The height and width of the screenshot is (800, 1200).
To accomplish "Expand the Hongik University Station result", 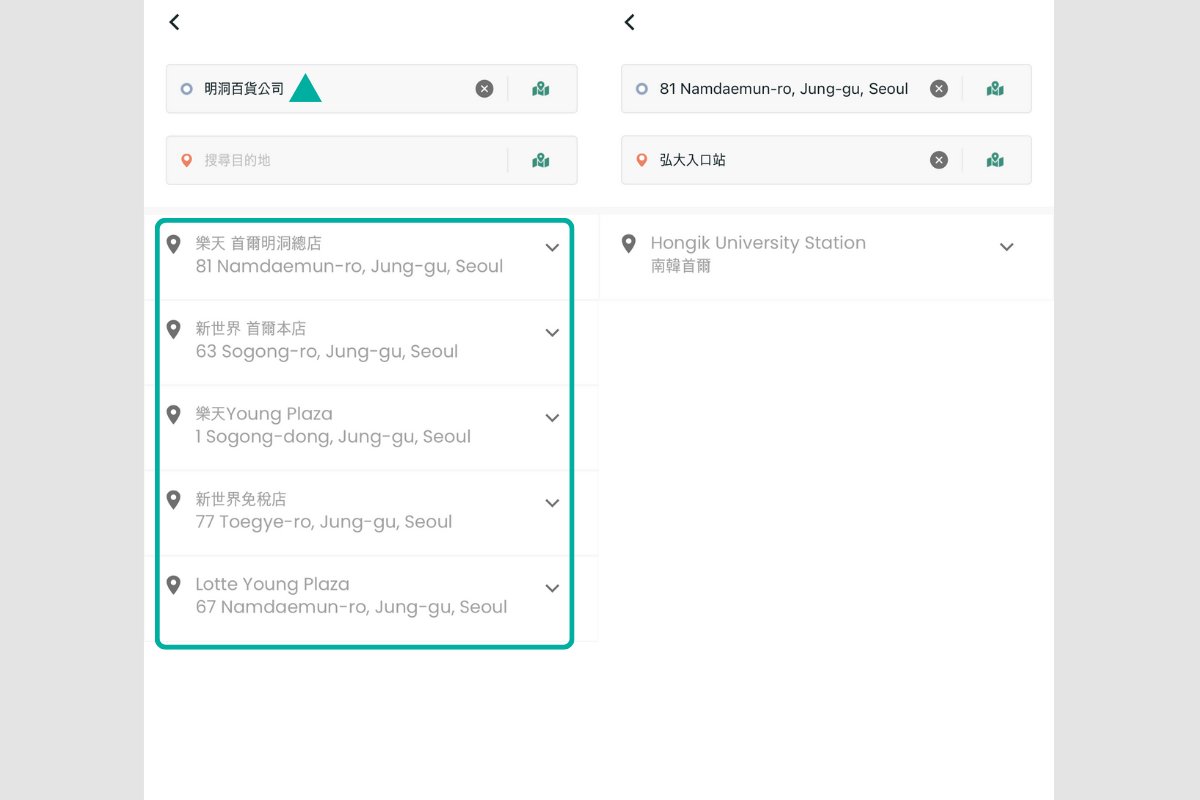I will click(1007, 247).
